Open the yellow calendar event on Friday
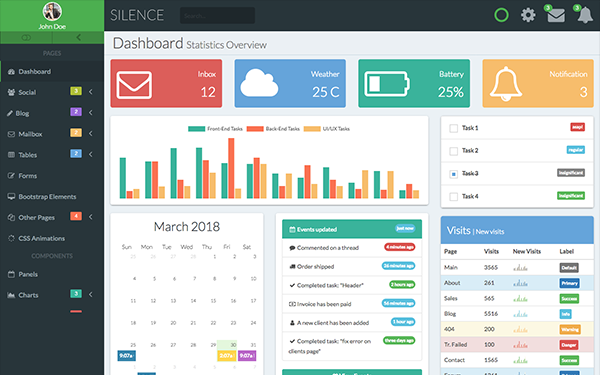 (227, 356)
